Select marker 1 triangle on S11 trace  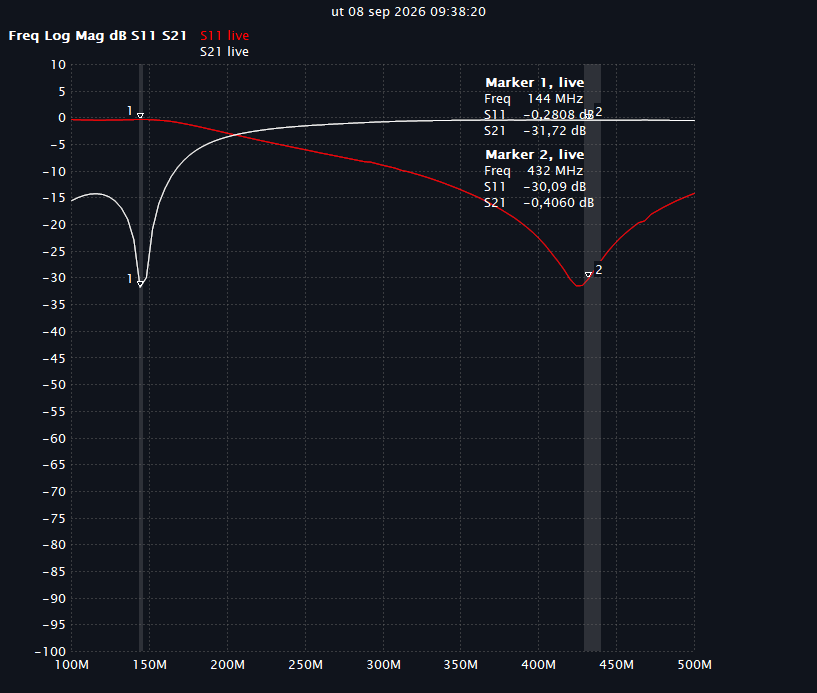coord(140,116)
